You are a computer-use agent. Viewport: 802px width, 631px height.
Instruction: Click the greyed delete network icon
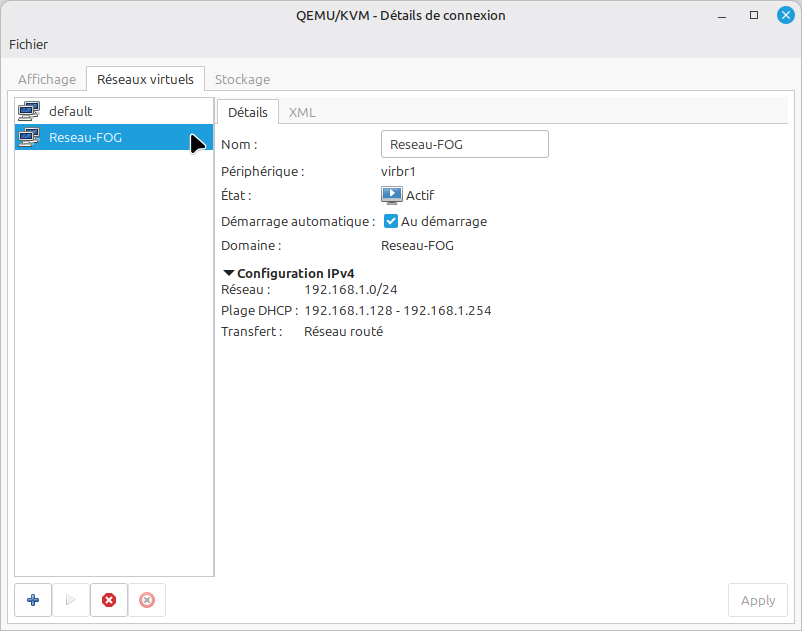point(147,600)
